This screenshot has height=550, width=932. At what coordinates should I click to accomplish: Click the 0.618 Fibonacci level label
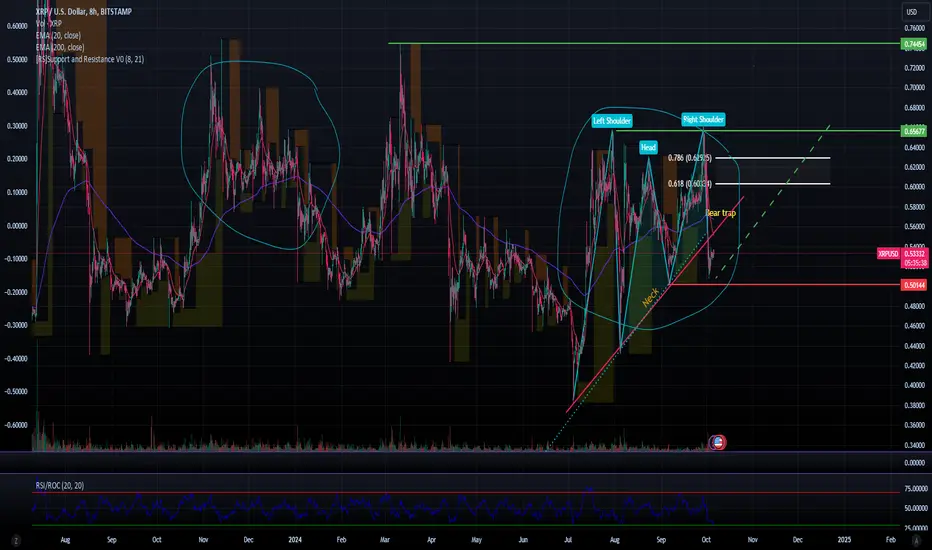pyautogui.click(x=689, y=183)
